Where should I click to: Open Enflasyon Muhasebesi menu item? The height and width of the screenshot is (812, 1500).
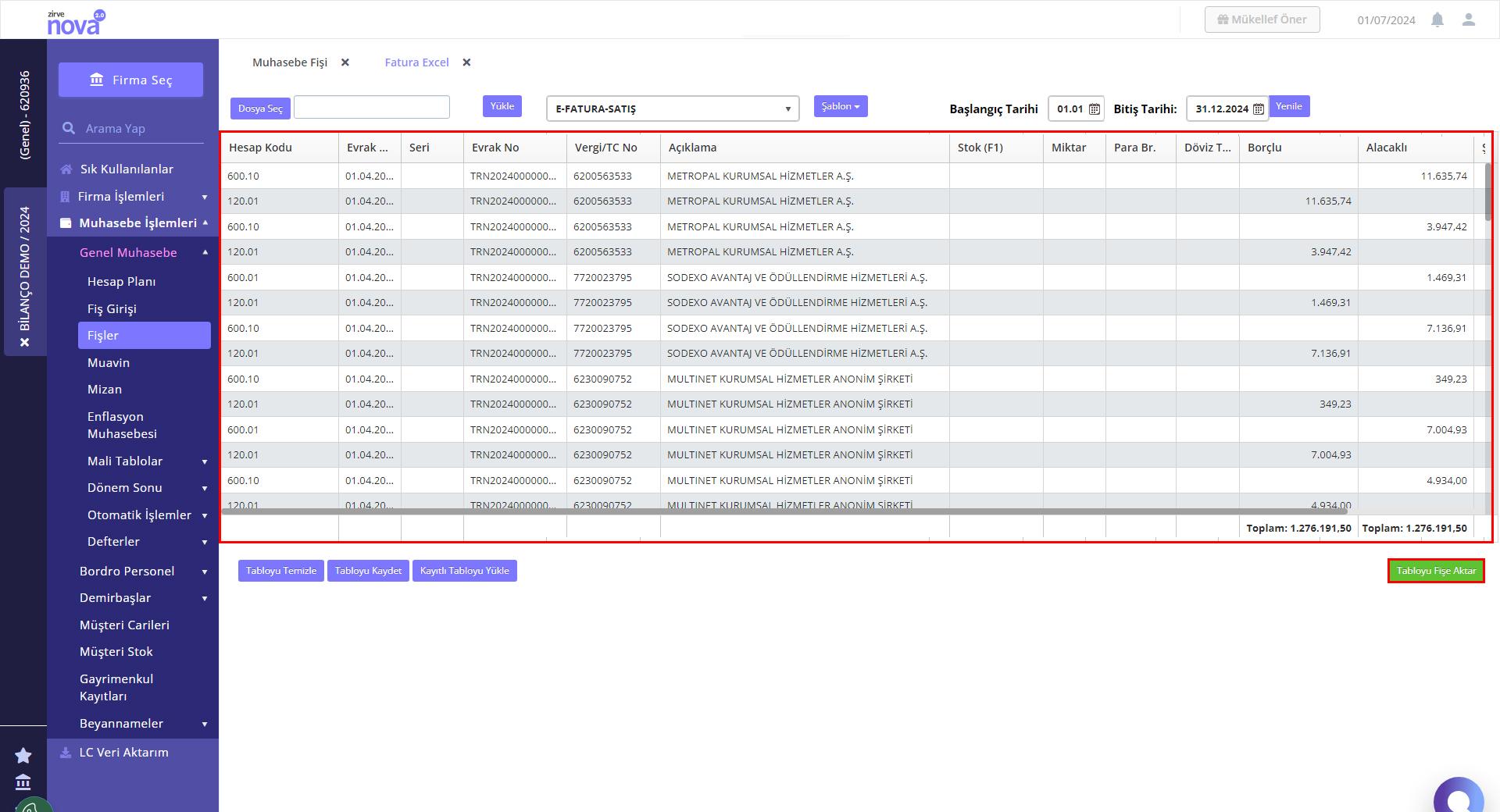pyautogui.click(x=122, y=426)
